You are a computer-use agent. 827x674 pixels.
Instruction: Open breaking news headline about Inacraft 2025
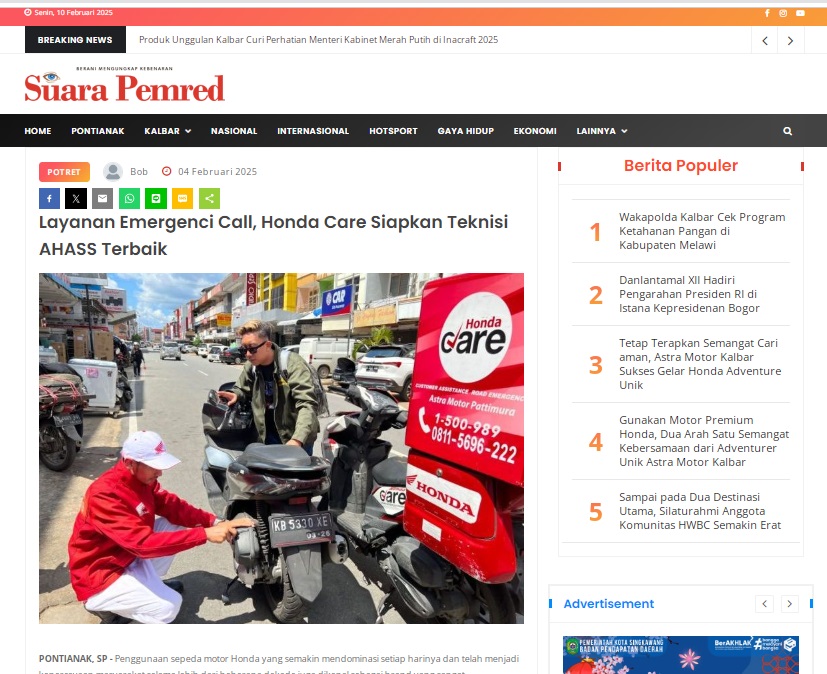(319, 40)
